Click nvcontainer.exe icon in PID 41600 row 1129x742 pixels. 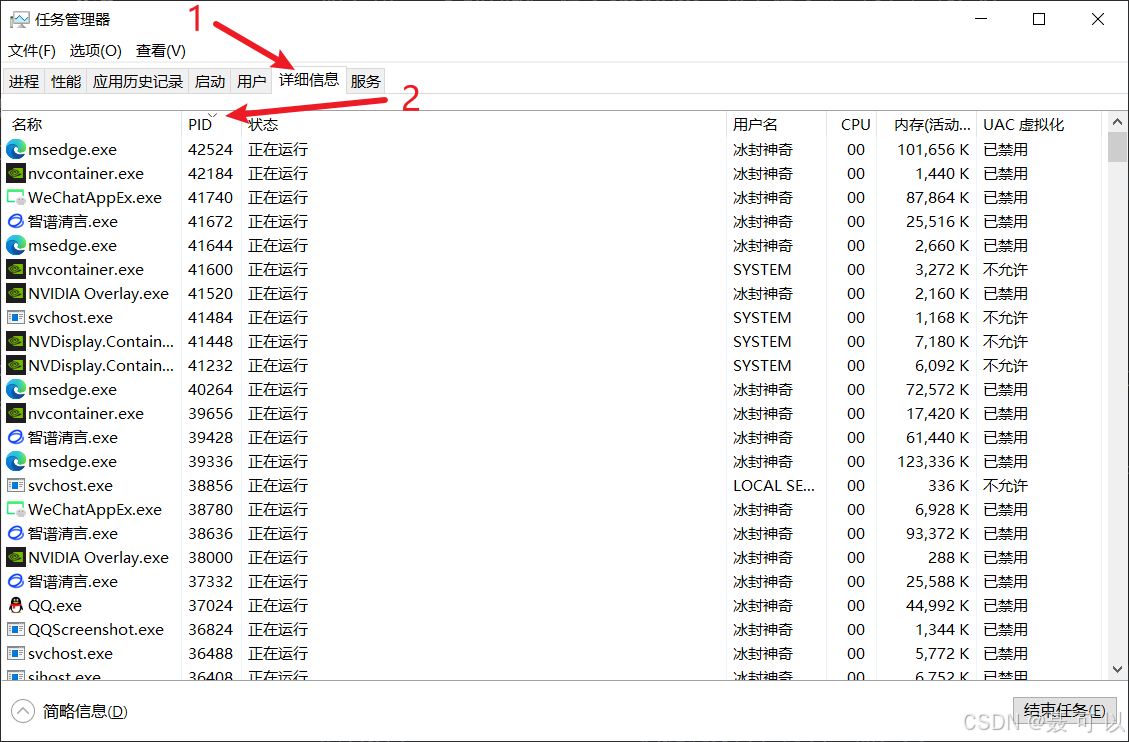(16, 269)
